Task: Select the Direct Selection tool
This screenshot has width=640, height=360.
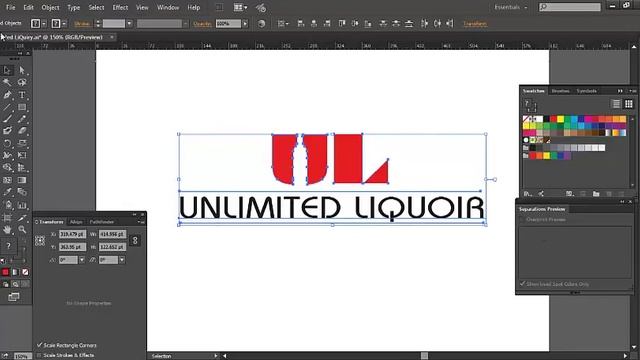Action: tap(22, 70)
